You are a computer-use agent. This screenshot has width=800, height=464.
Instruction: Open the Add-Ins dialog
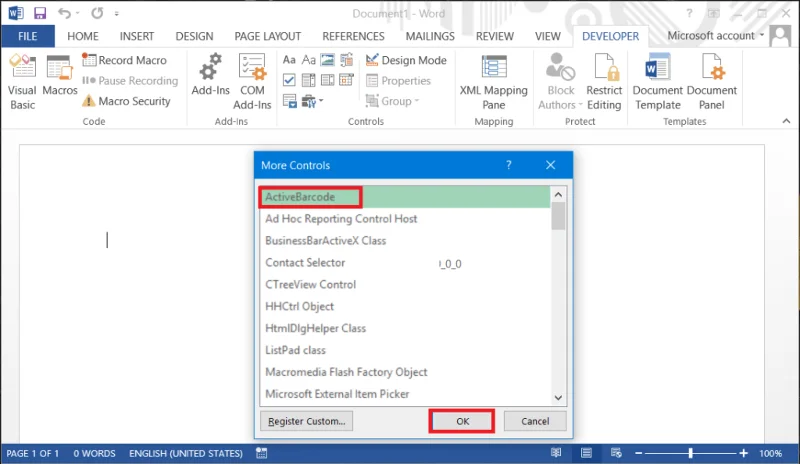click(x=210, y=76)
